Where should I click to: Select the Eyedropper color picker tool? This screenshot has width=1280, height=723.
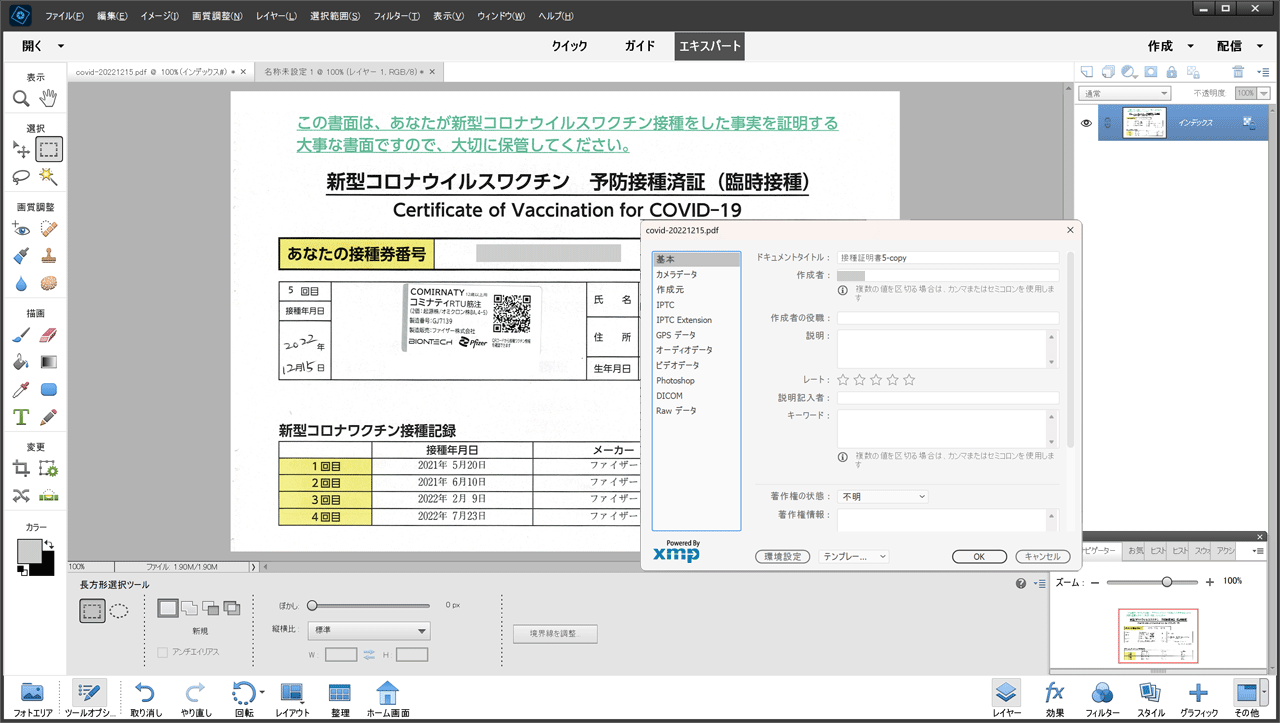coord(21,389)
